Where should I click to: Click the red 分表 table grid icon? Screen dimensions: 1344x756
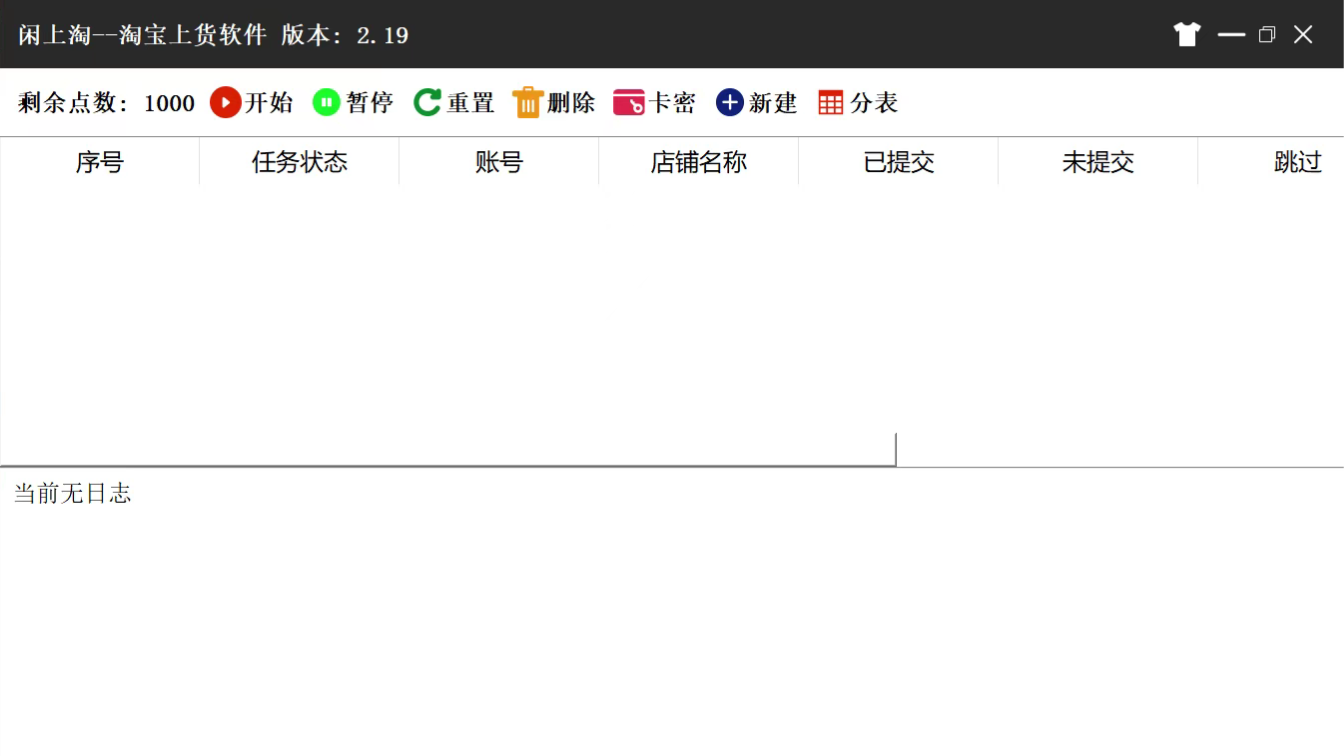point(831,102)
